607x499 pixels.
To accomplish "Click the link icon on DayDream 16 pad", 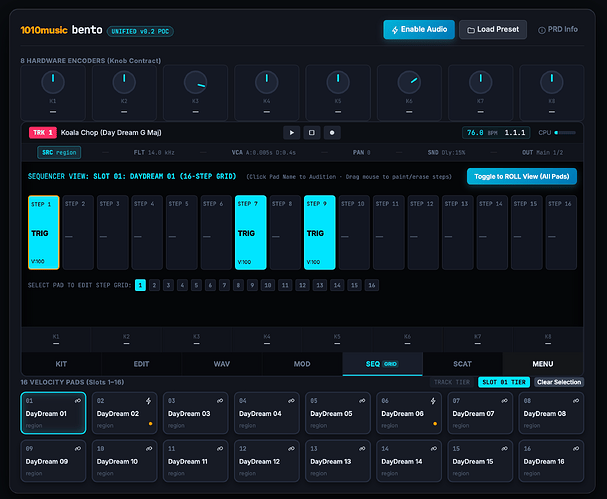I will click(576, 449).
